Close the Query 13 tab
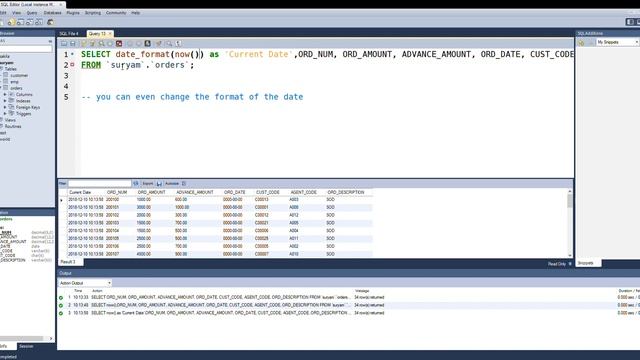Image resolution: width=640 pixels, height=360 pixels. point(110,33)
